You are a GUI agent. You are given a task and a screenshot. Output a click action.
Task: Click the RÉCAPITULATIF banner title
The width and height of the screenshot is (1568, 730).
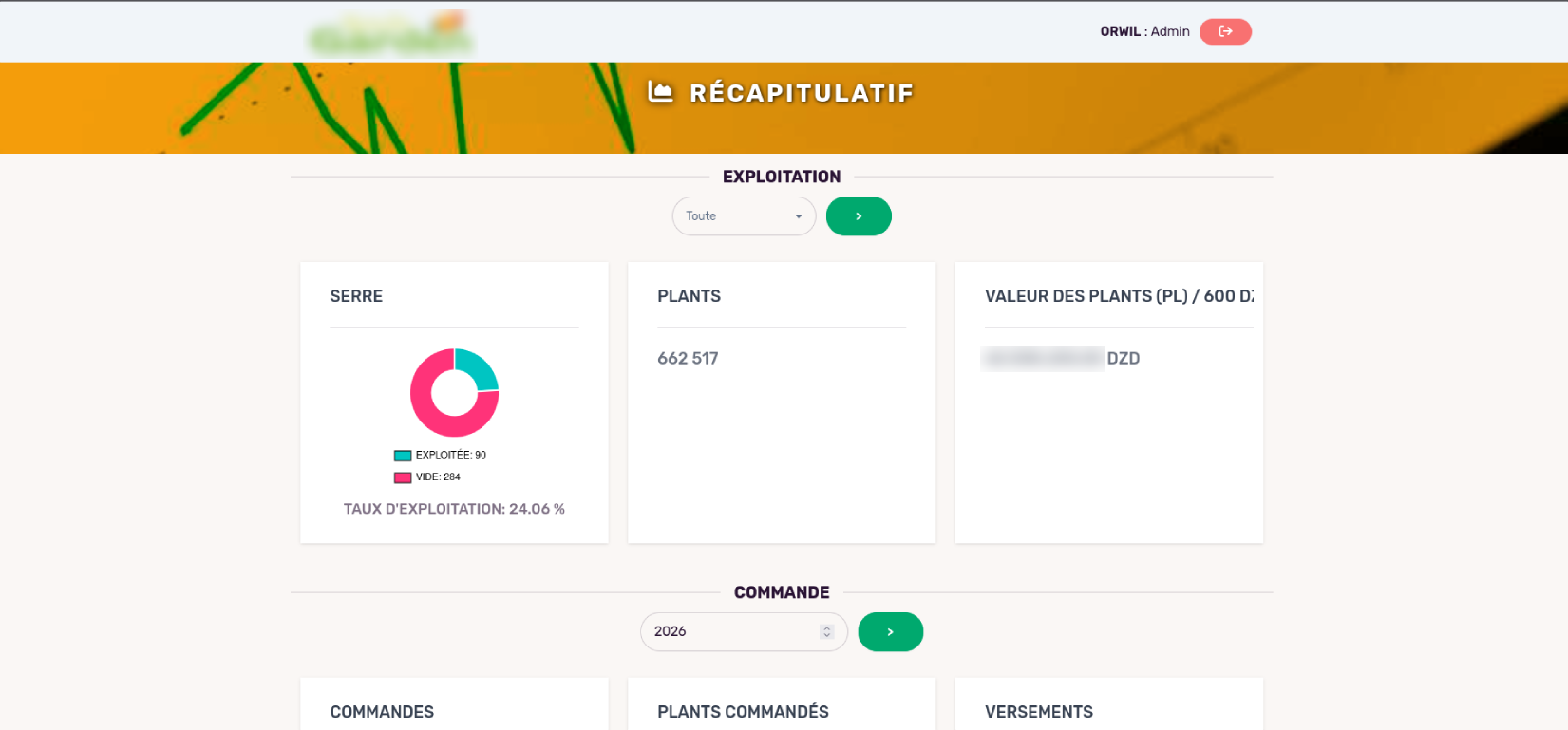click(801, 92)
